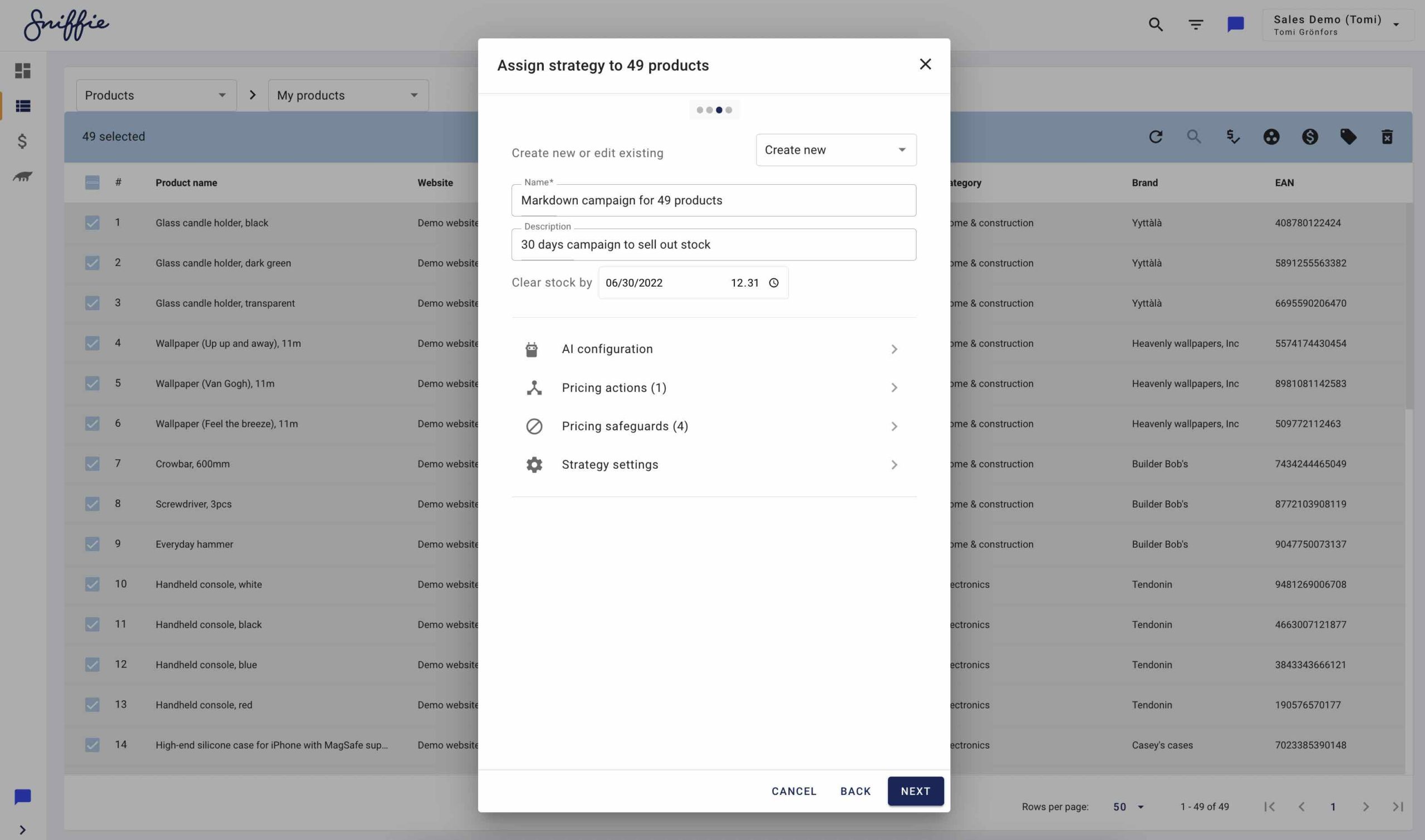Image resolution: width=1425 pixels, height=840 pixels.
Task: Click the gear icon beside Strategy settings
Action: (534, 465)
